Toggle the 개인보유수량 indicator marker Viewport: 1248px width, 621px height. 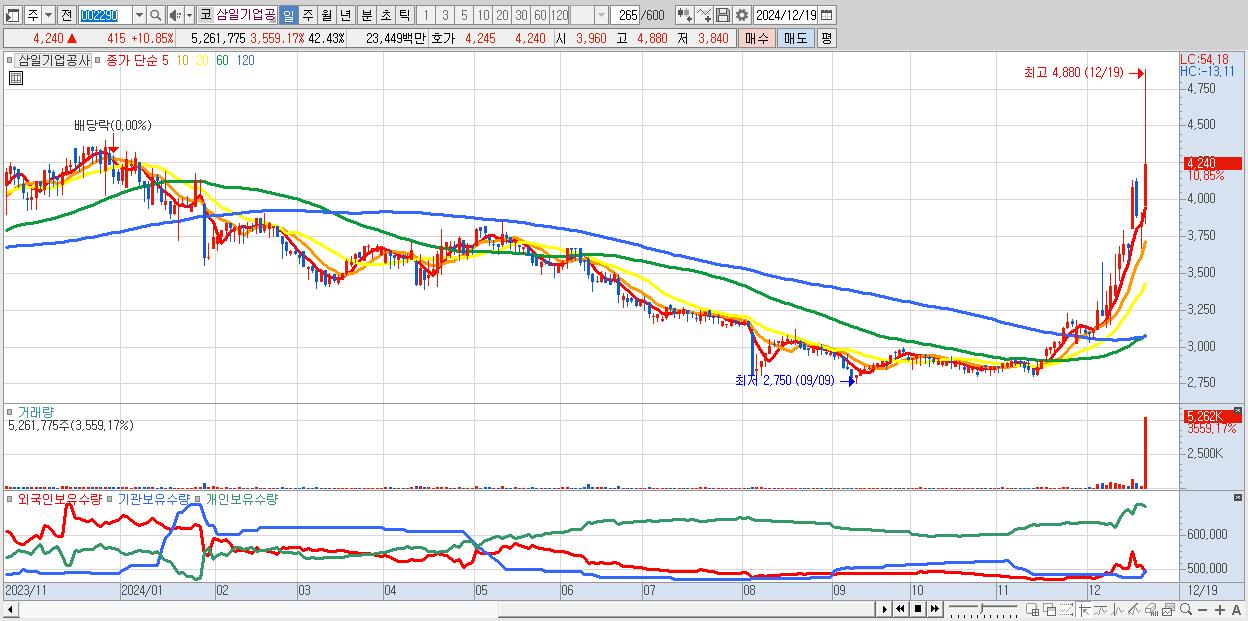tap(198, 498)
